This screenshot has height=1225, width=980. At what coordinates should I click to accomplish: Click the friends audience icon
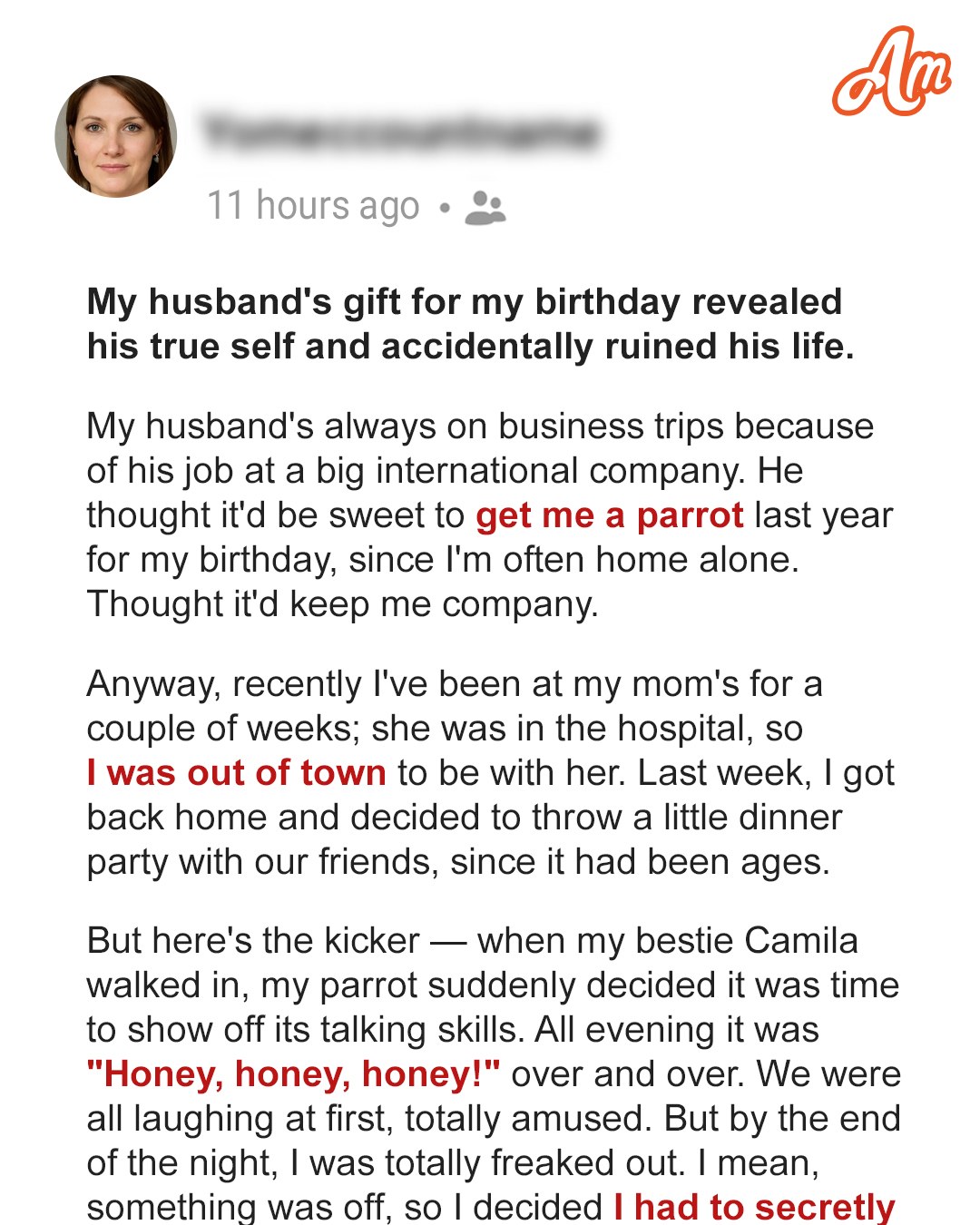[x=485, y=208]
